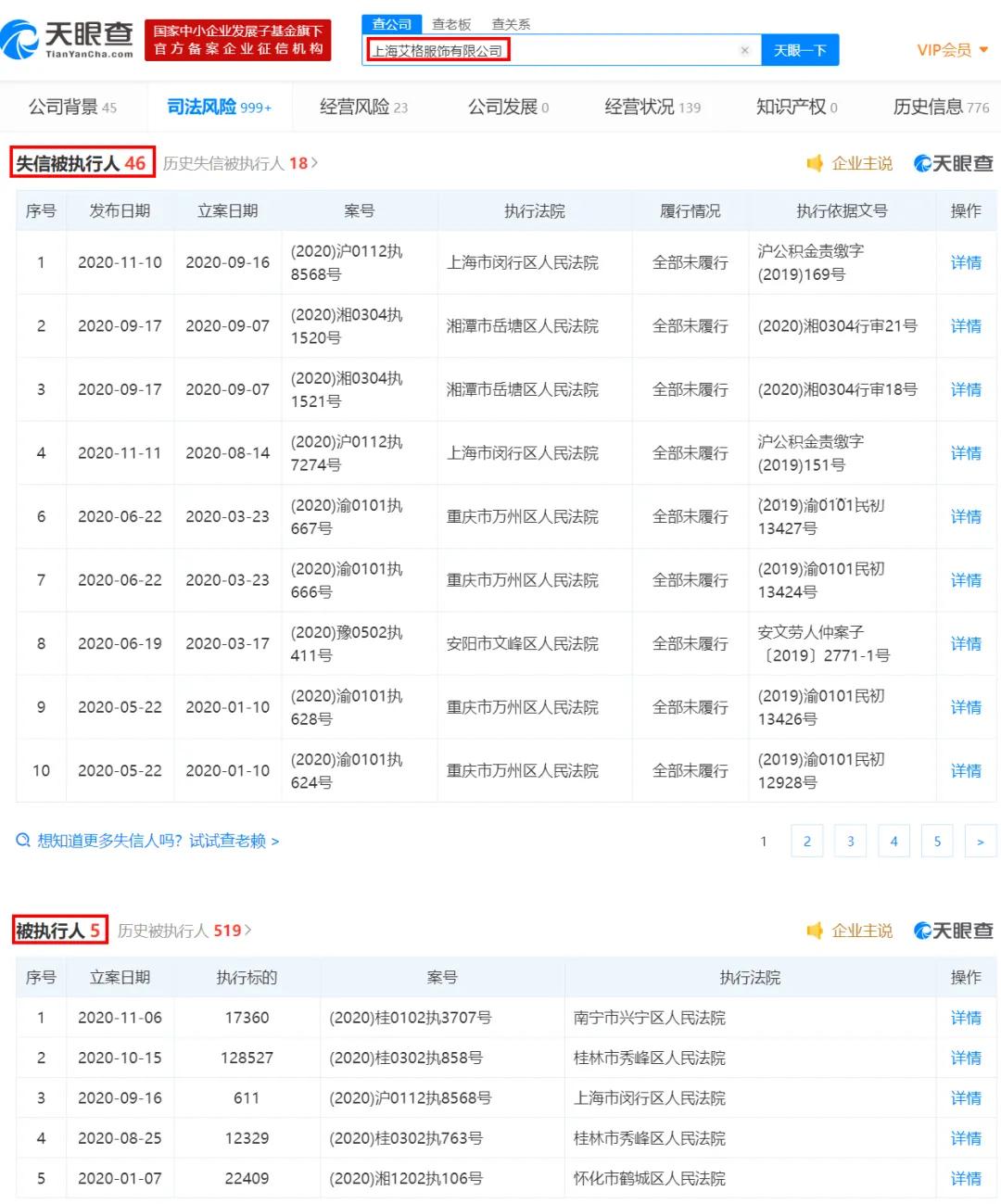Click the 天眼一下 search button

pyautogui.click(x=800, y=50)
